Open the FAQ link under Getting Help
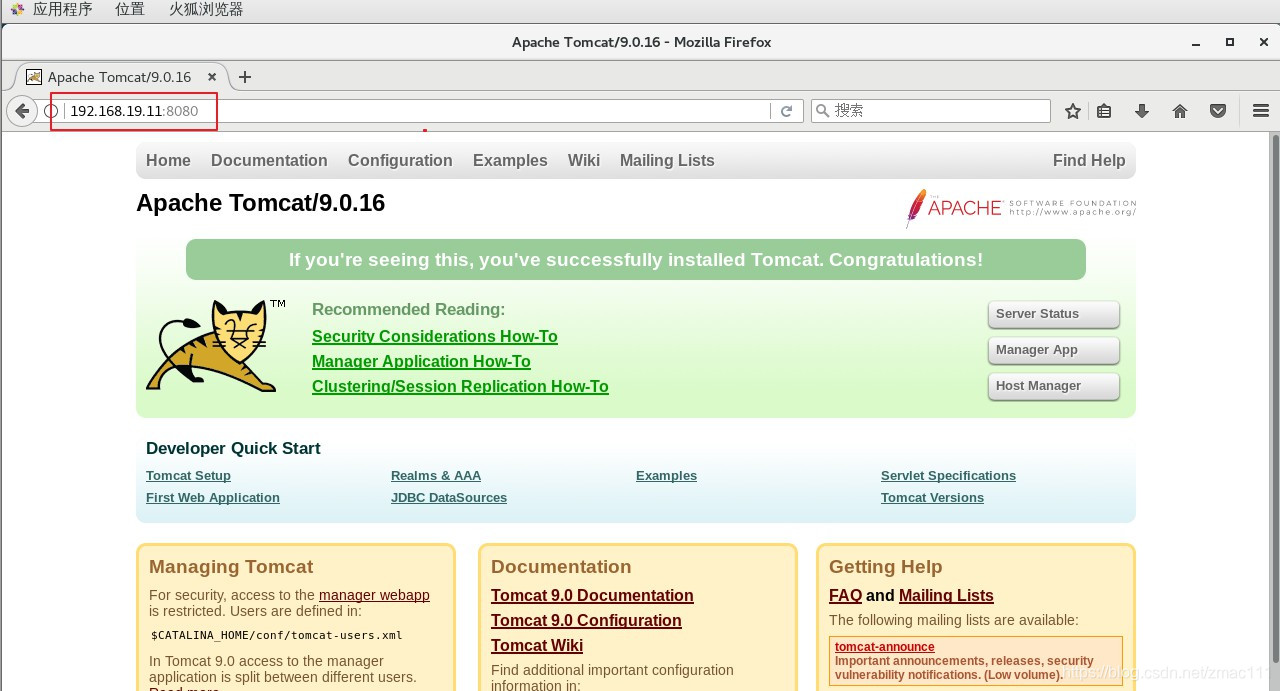Viewport: 1280px width, 691px height. (x=845, y=595)
